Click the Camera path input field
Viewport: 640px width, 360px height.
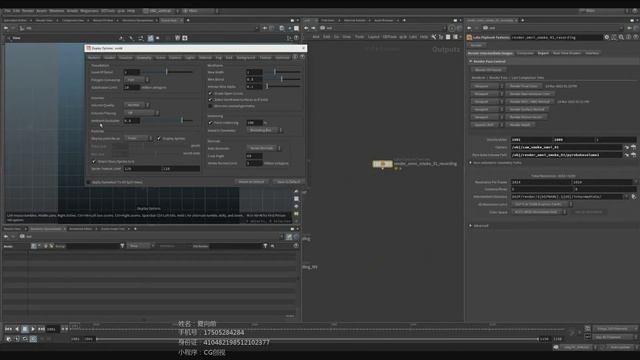click(x=567, y=147)
